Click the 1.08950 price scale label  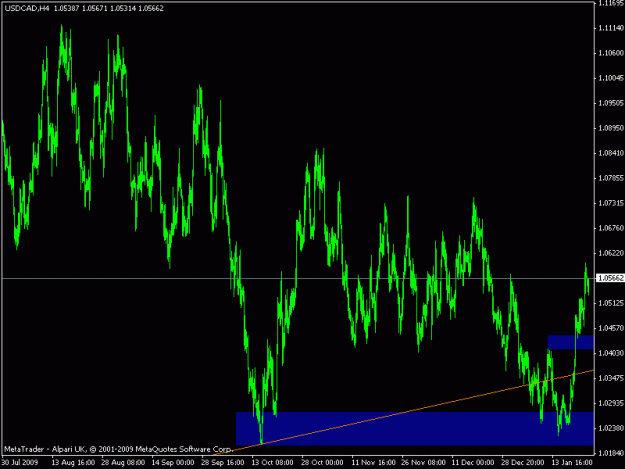click(611, 128)
